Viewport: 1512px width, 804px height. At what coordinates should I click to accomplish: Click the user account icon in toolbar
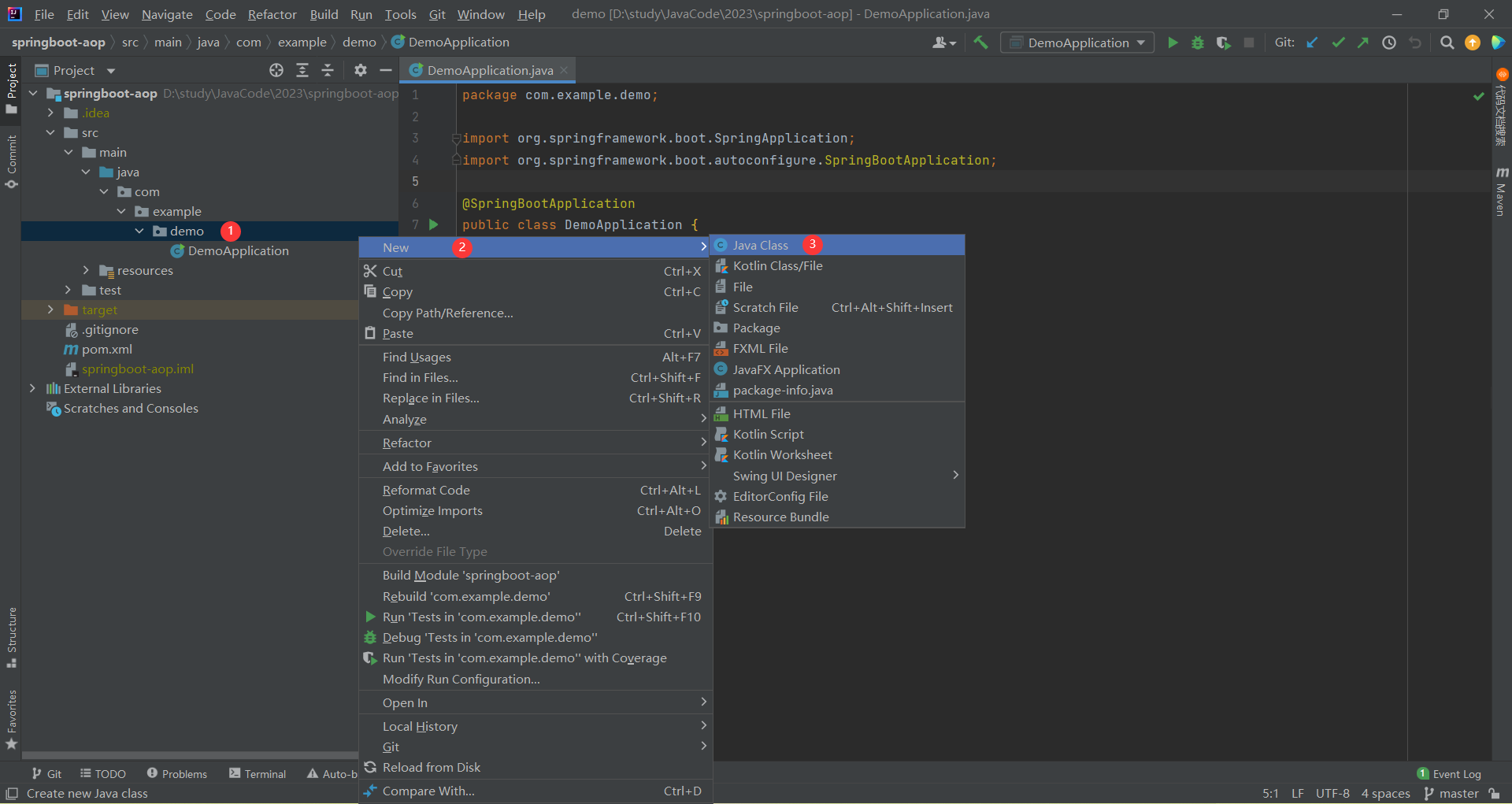click(943, 43)
